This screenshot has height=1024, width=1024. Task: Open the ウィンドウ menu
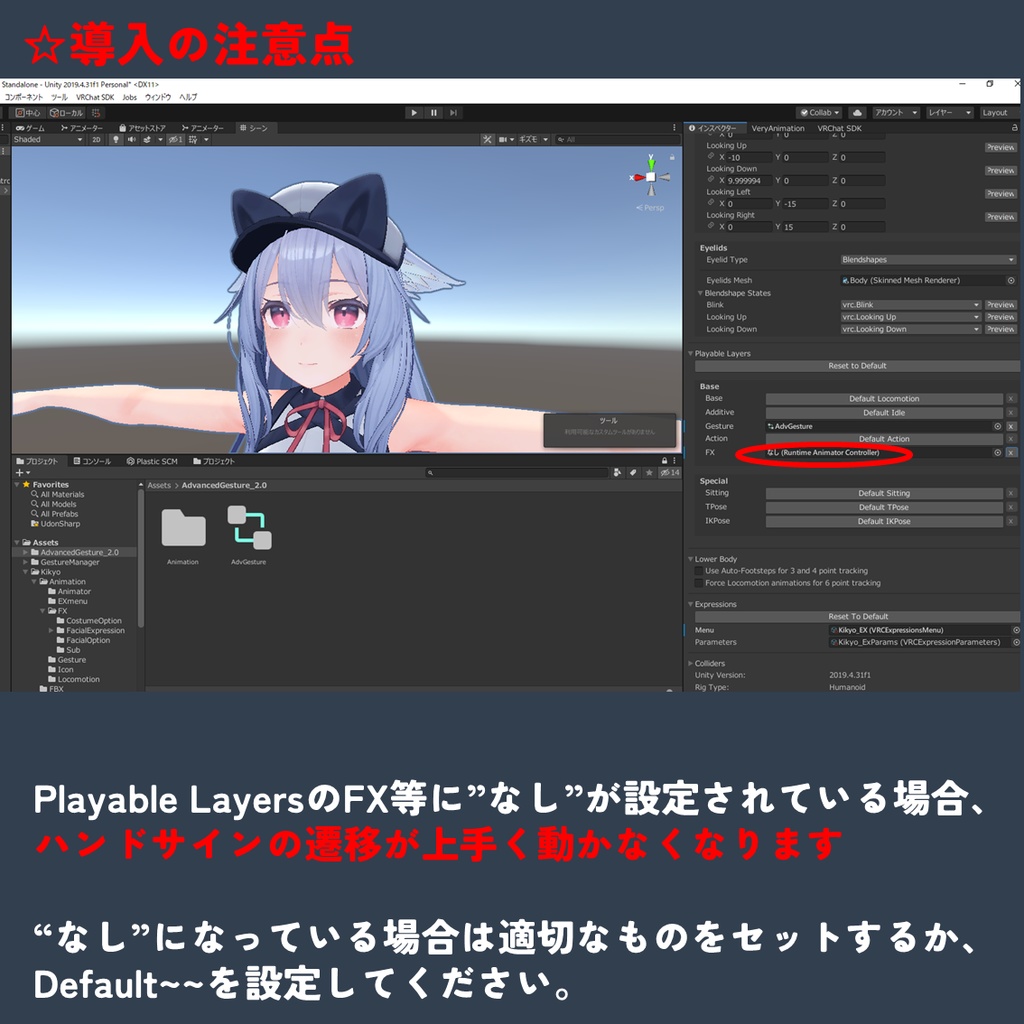[x=157, y=97]
